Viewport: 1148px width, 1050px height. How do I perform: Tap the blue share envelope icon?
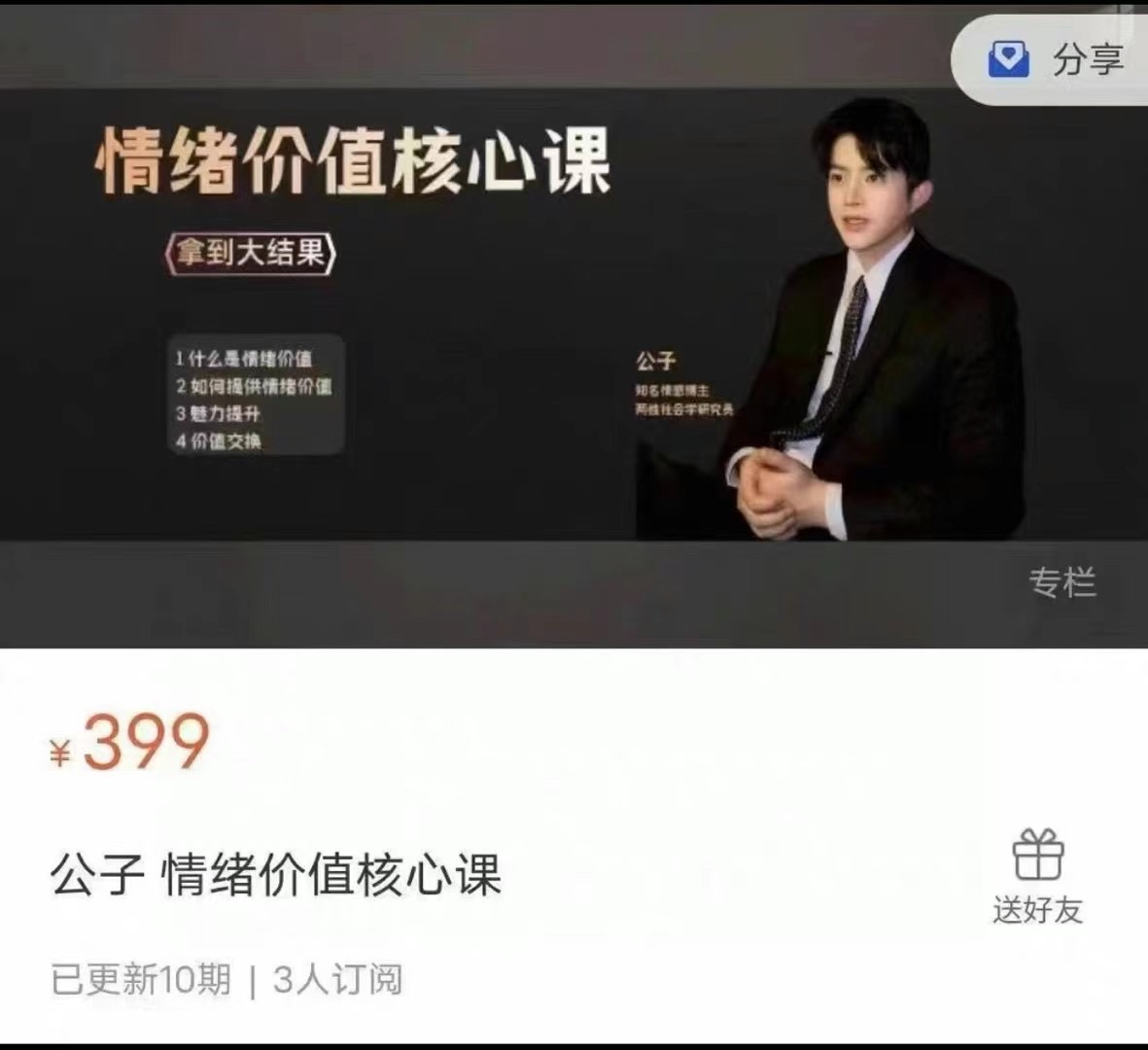click(1008, 58)
